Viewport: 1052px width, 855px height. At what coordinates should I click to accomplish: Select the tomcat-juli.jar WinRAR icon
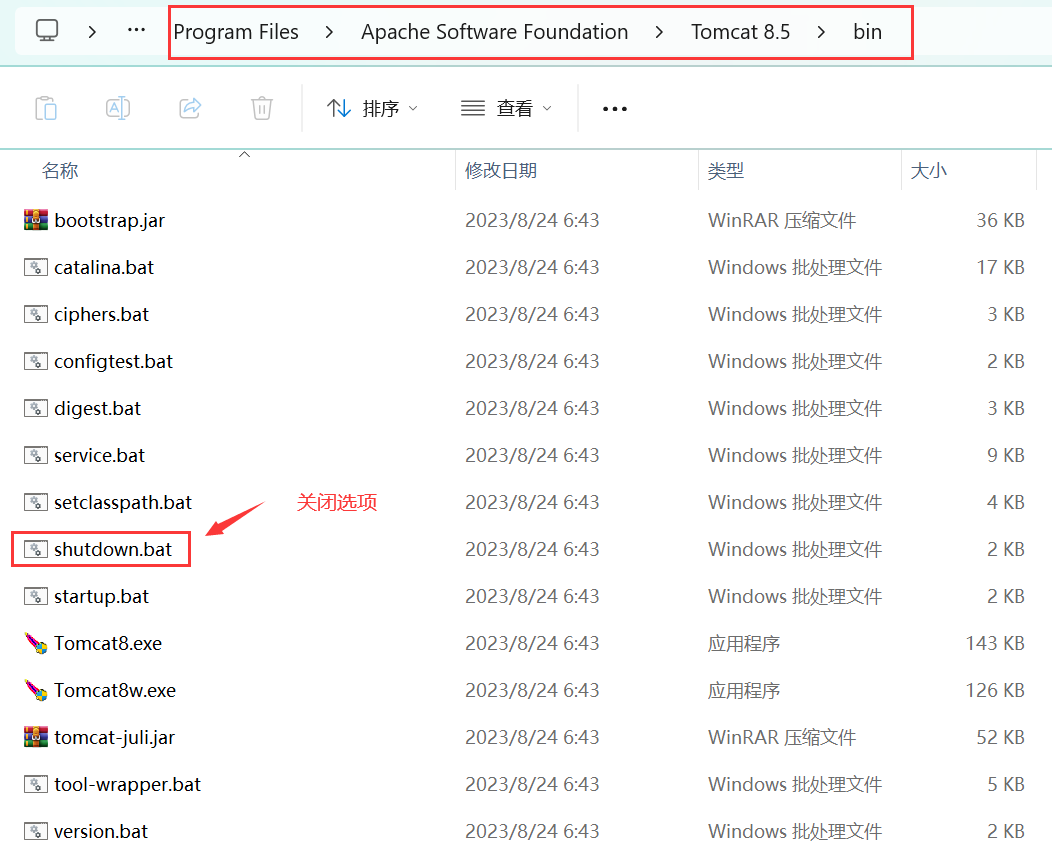(36, 737)
